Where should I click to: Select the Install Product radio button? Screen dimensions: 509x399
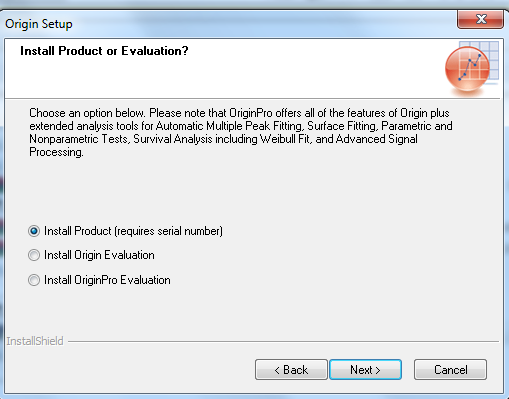(34, 231)
